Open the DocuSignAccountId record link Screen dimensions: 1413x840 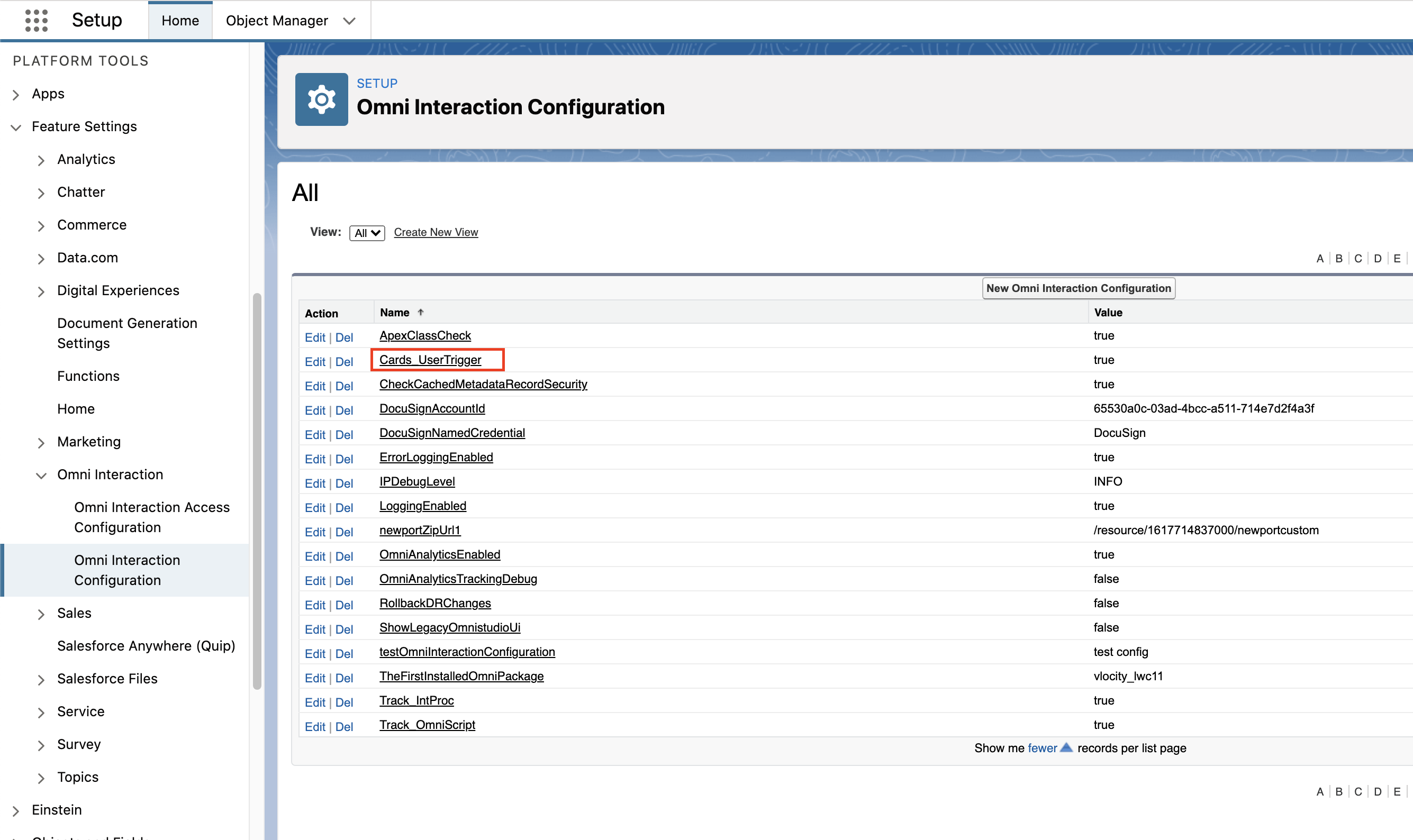pyautogui.click(x=432, y=409)
